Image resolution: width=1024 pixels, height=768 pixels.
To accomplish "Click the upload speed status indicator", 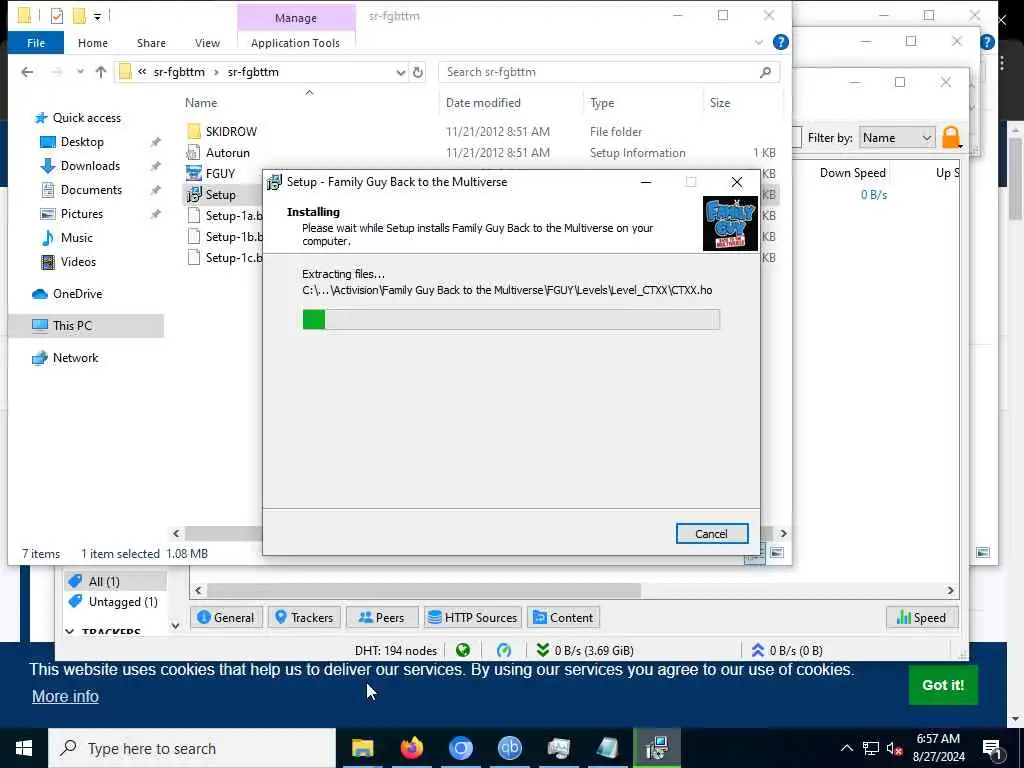I will [x=787, y=650].
